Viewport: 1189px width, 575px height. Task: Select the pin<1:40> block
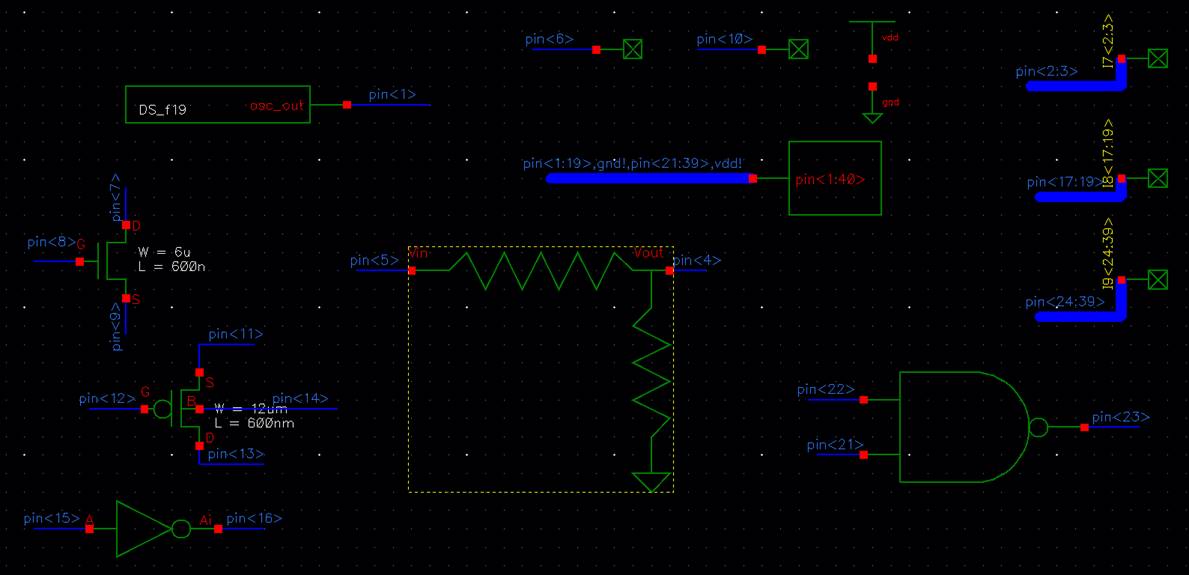(x=835, y=178)
